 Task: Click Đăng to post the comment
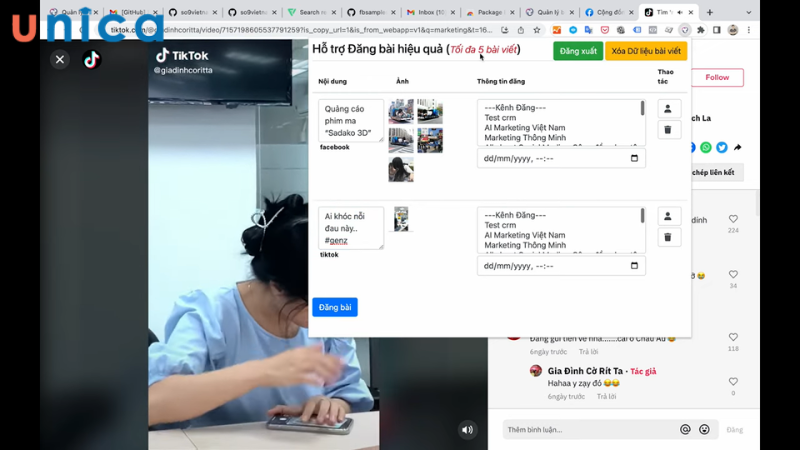[x=735, y=430]
